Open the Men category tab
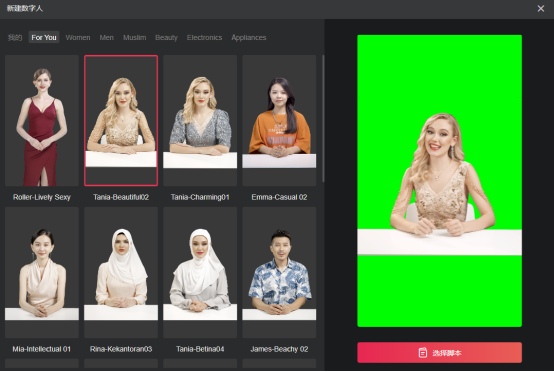The image size is (554, 372). point(106,37)
